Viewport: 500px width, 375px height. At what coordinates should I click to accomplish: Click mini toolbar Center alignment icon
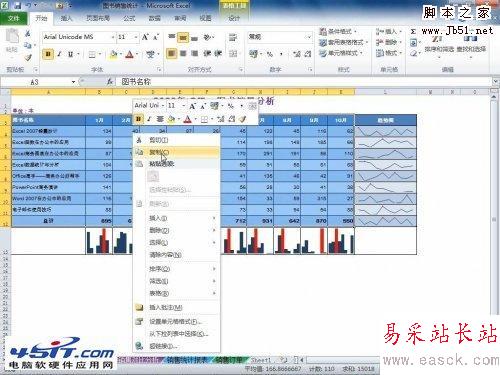click(x=160, y=119)
